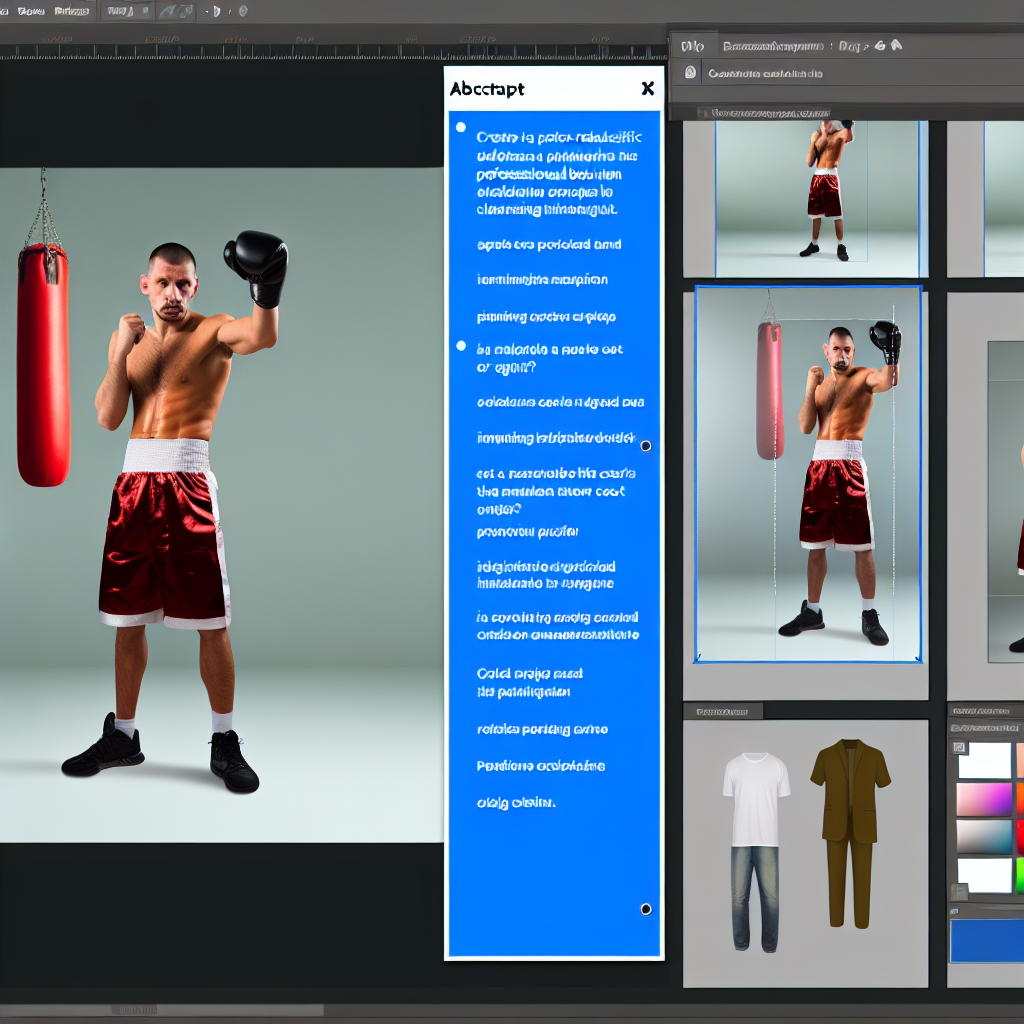Click the gray icon below the swatches
The image size is (1024, 1024).
point(960,891)
